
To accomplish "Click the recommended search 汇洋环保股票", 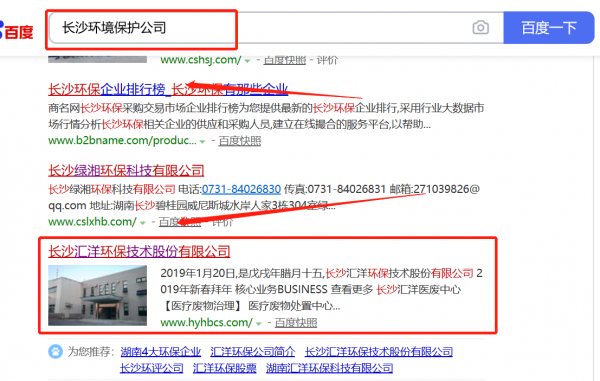I will point(225,368).
